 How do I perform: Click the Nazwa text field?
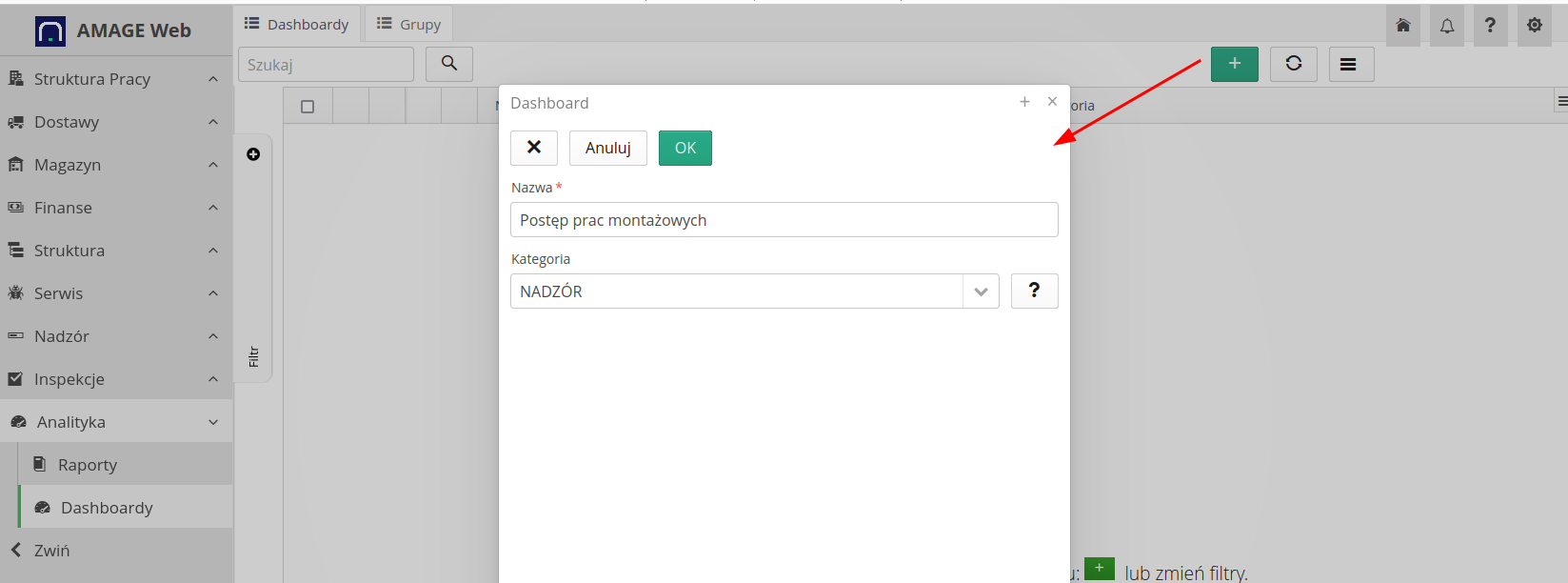(x=784, y=220)
